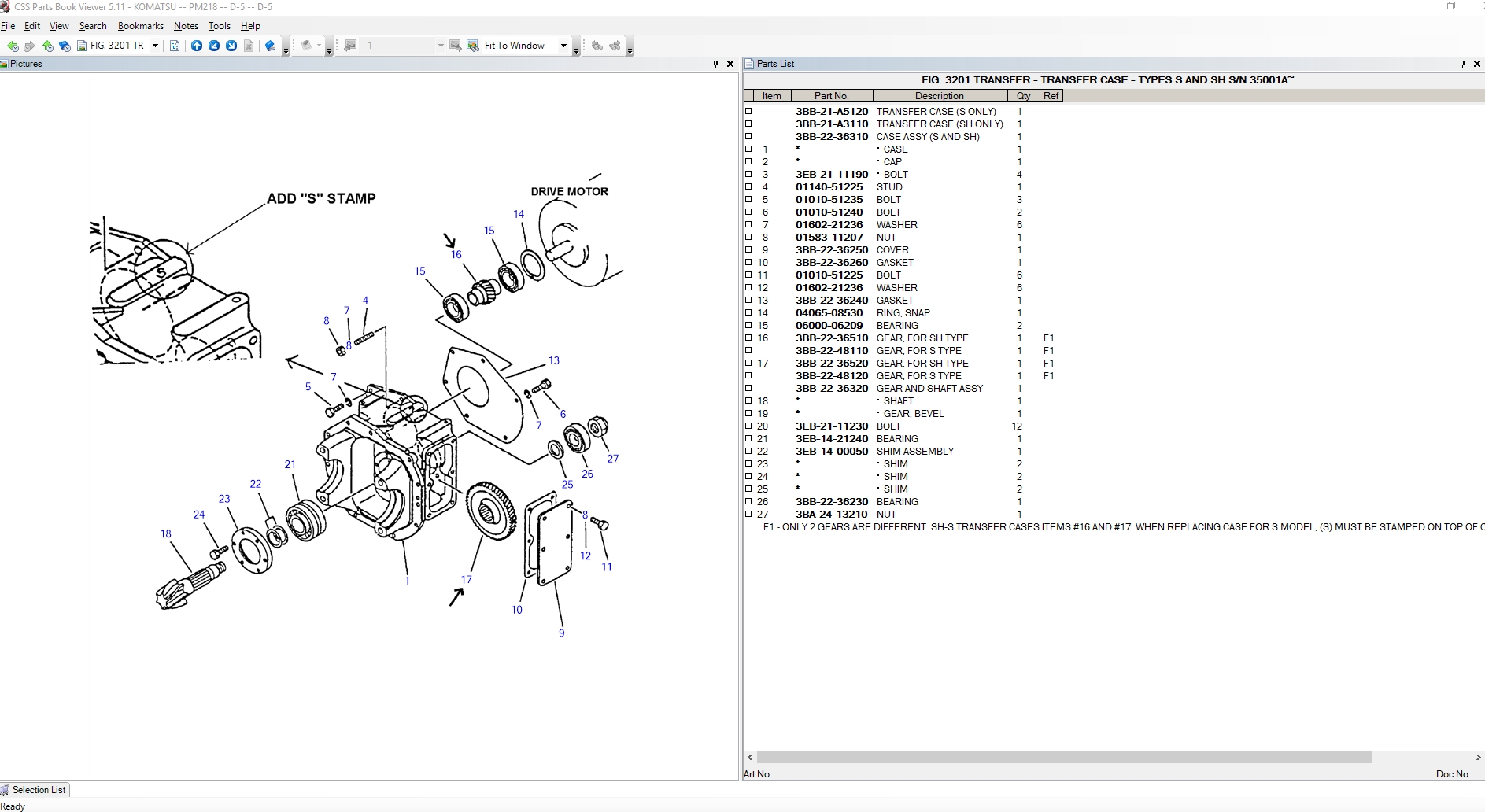Click callout 14 on the diagram
This screenshot has height=812, width=1485.
click(519, 214)
